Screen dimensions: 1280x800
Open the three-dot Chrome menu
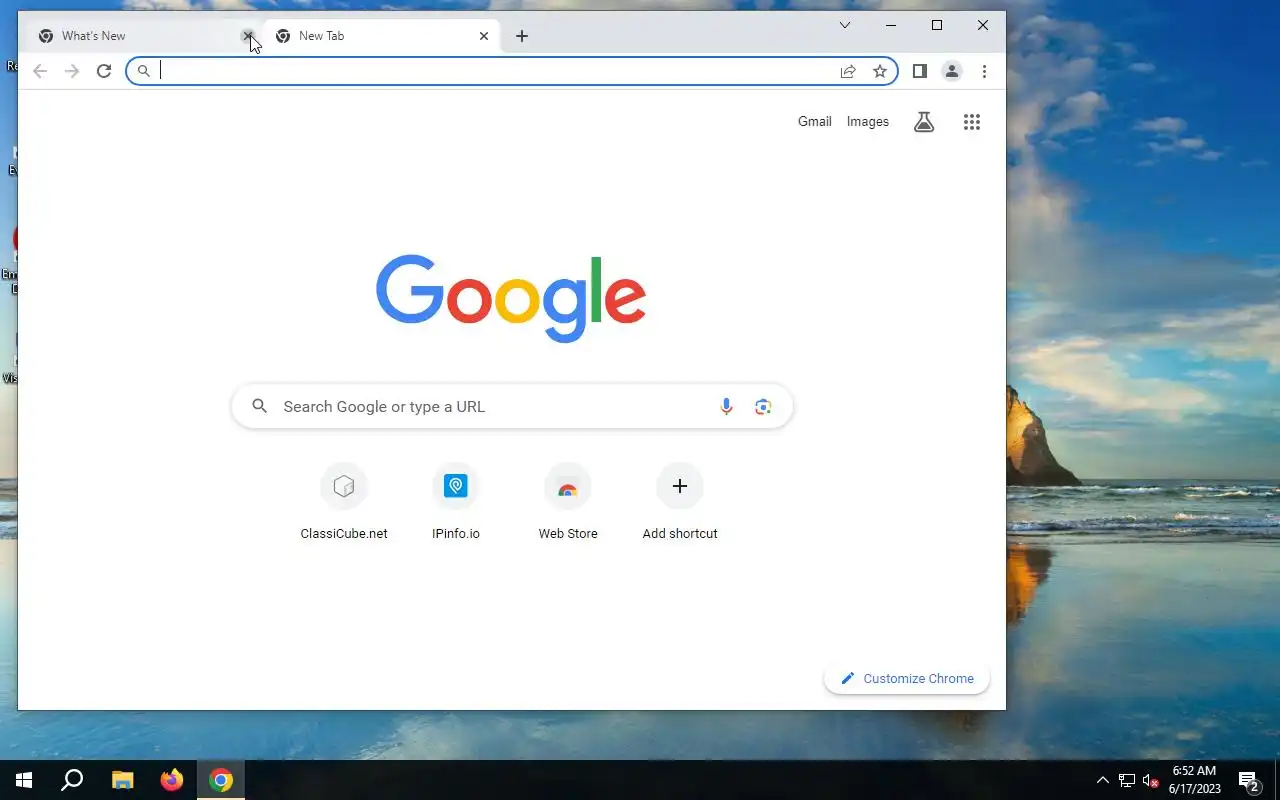984,71
